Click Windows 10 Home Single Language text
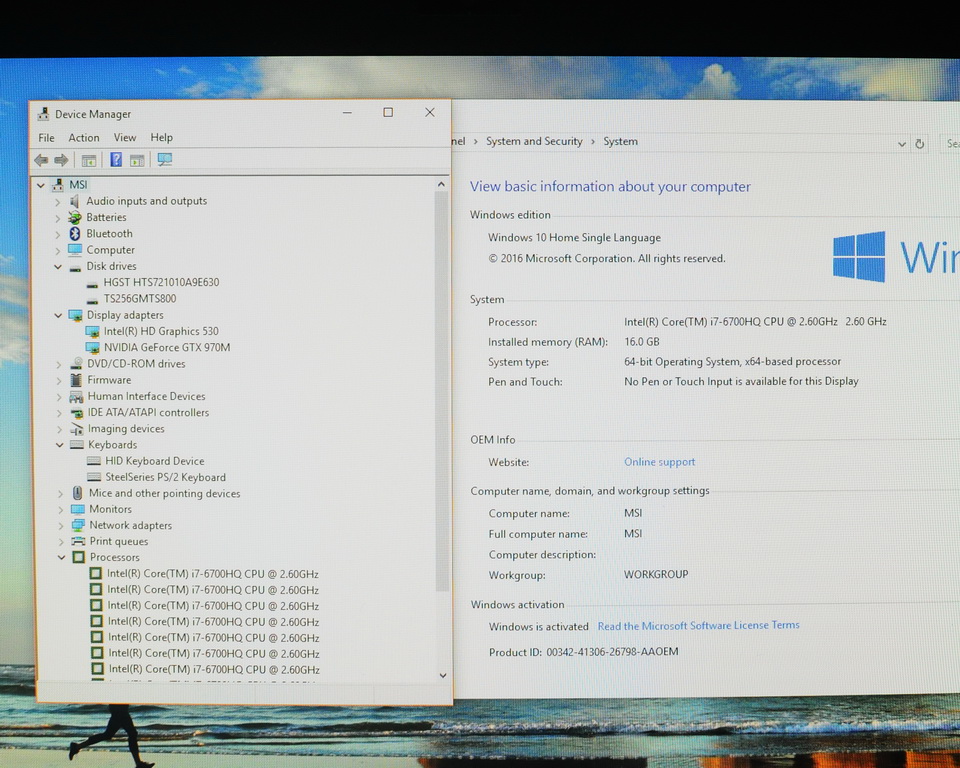The height and width of the screenshot is (768, 960). click(x=574, y=238)
